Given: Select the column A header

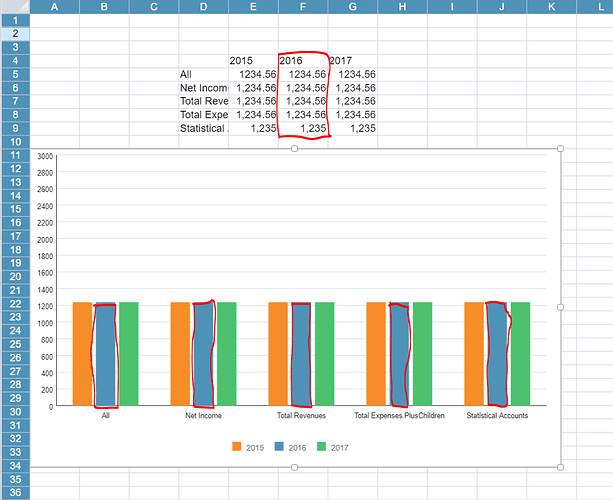Looking at the screenshot, I should click(54, 7).
